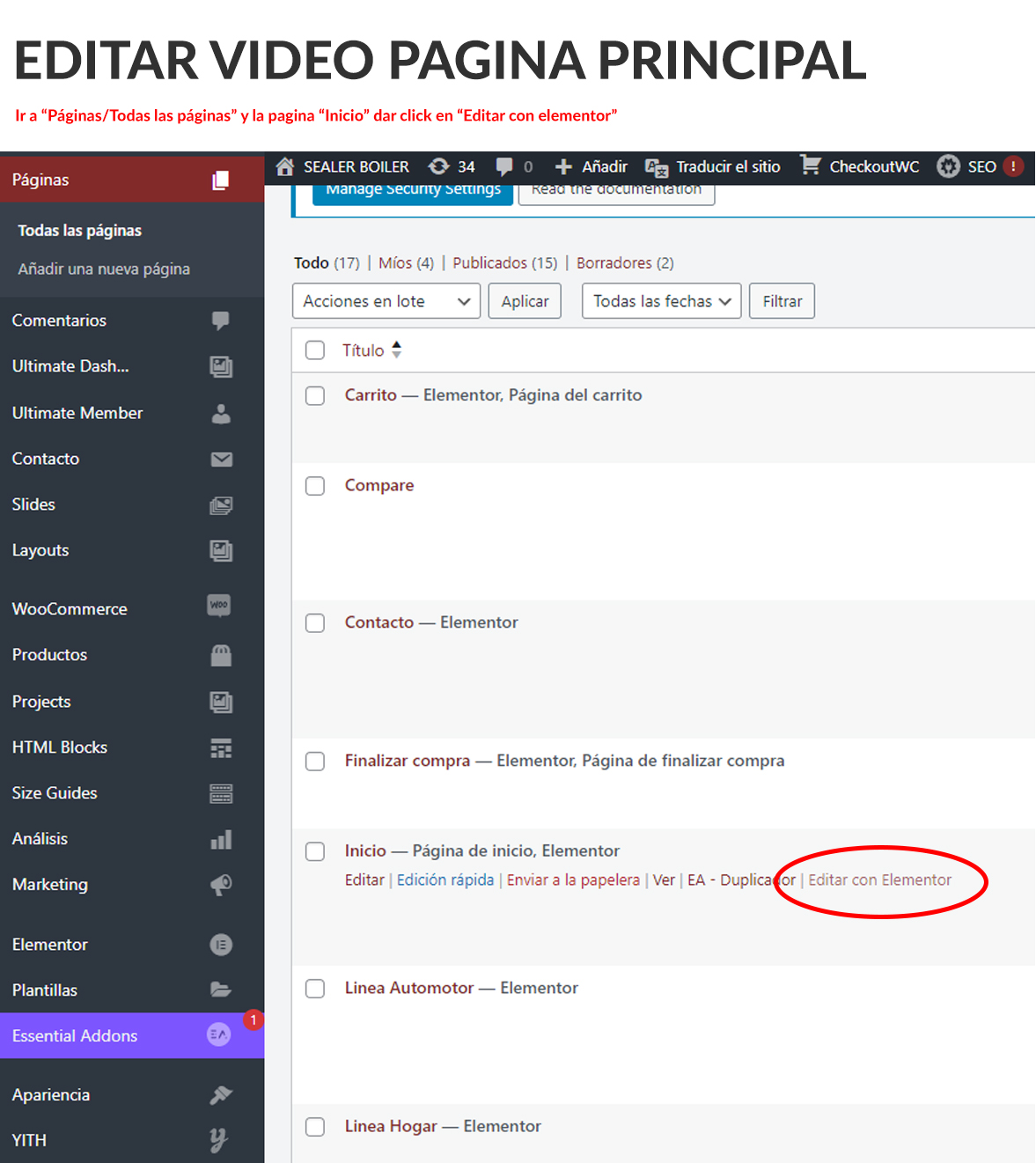The height and width of the screenshot is (1163, 1036).
Task: Open the Acciones en lote dropdown
Action: point(386,301)
